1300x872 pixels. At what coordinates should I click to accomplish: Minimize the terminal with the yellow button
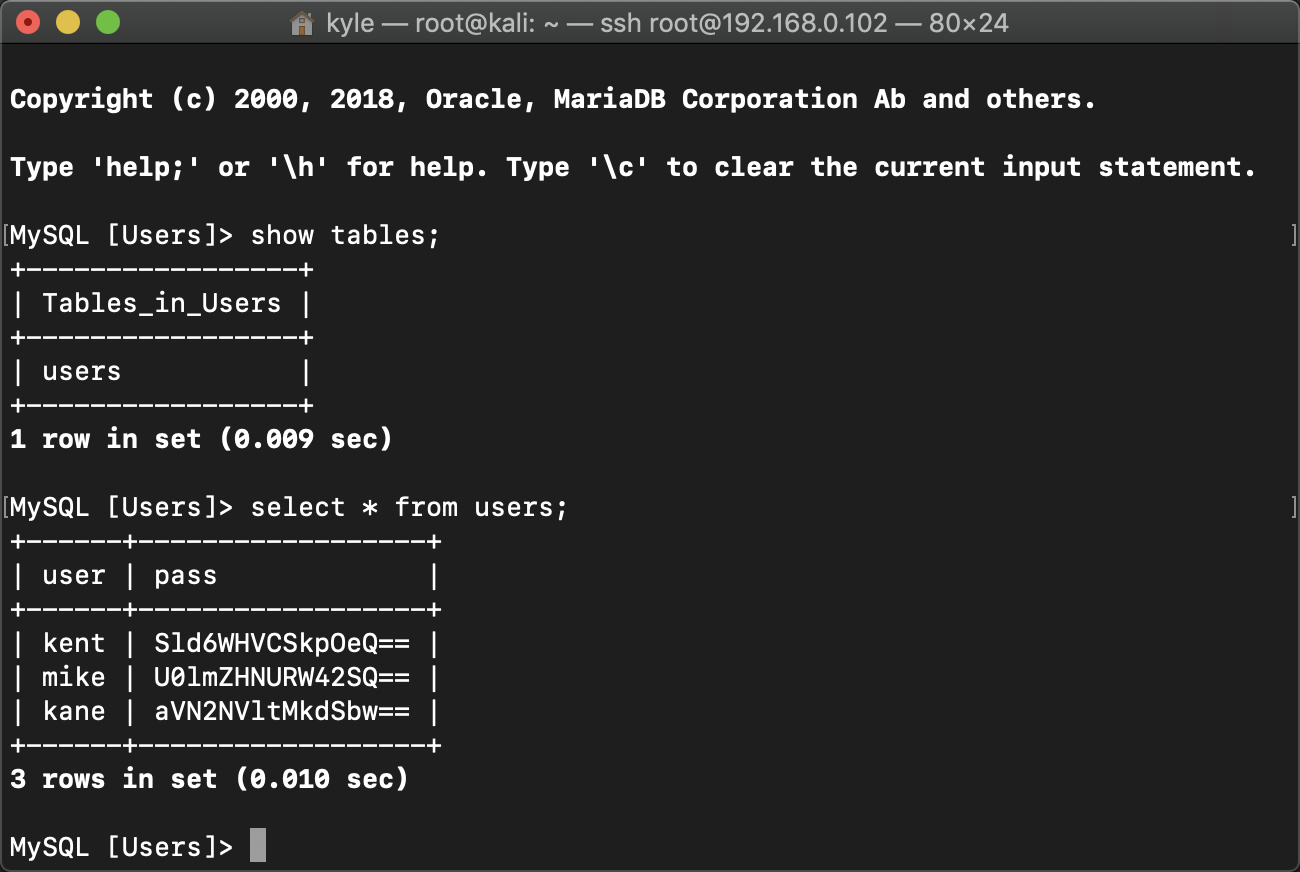(x=68, y=22)
